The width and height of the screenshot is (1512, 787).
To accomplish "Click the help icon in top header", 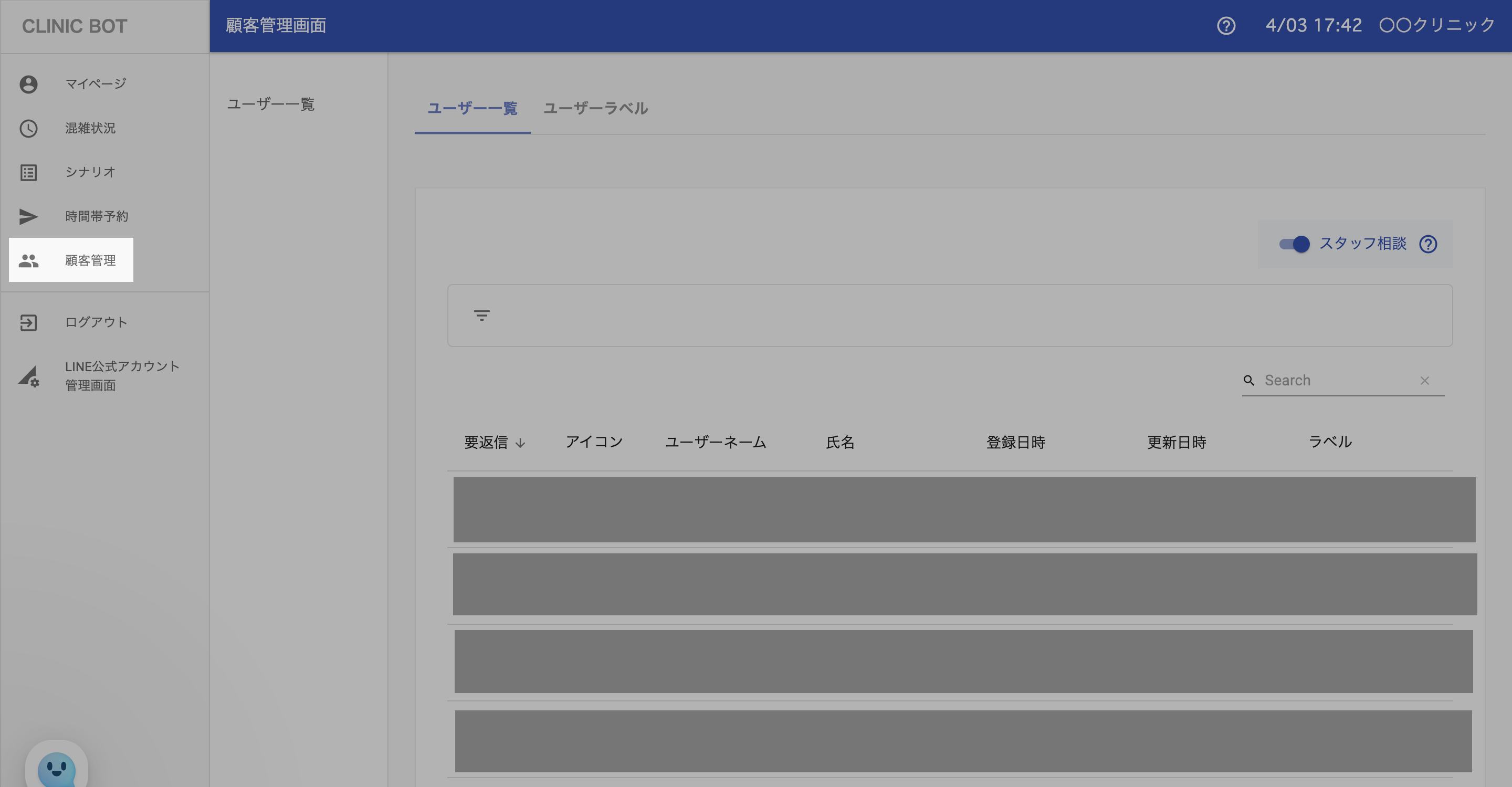I will pyautogui.click(x=1225, y=26).
